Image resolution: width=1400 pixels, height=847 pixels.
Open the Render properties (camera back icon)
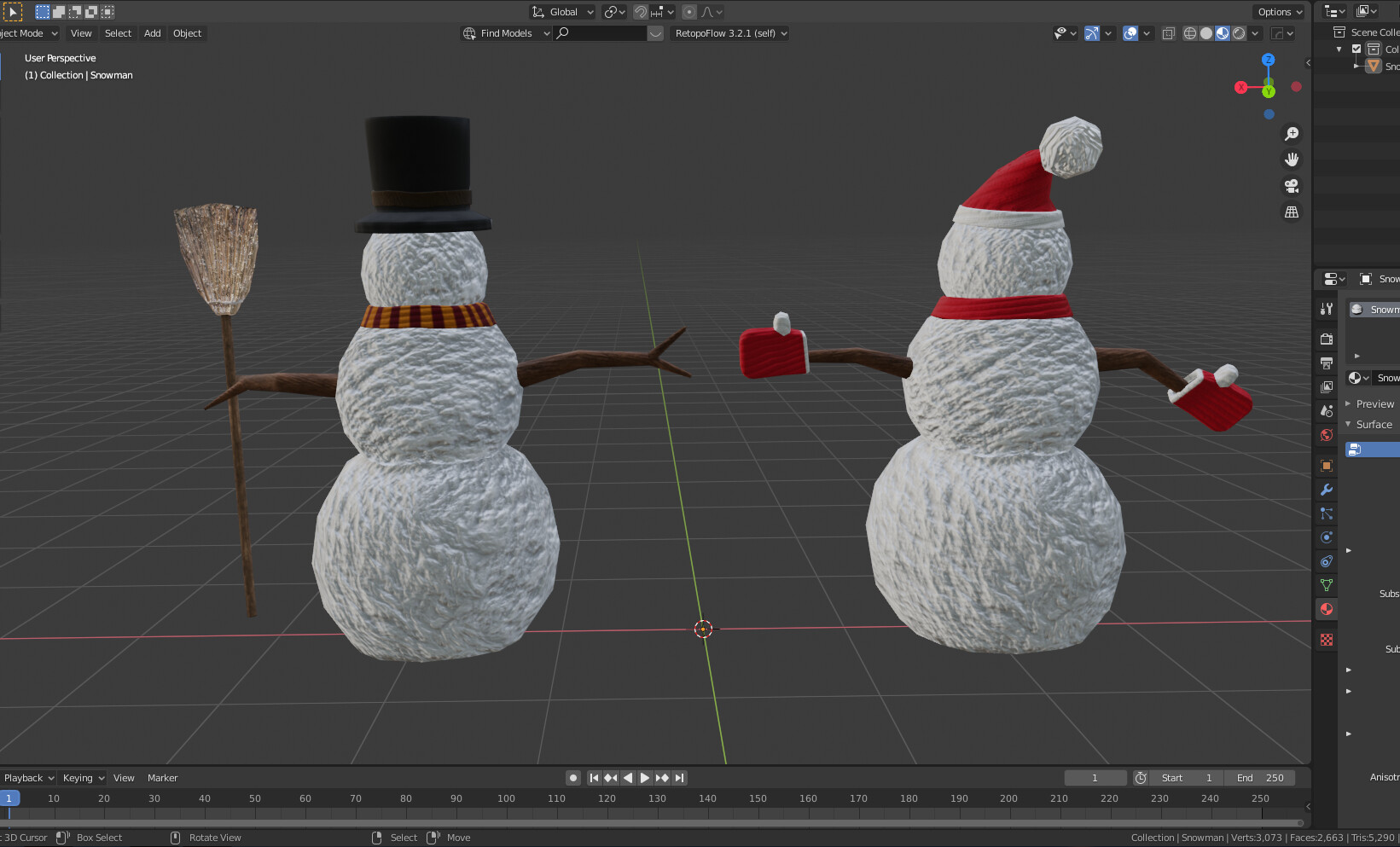pos(1326,339)
